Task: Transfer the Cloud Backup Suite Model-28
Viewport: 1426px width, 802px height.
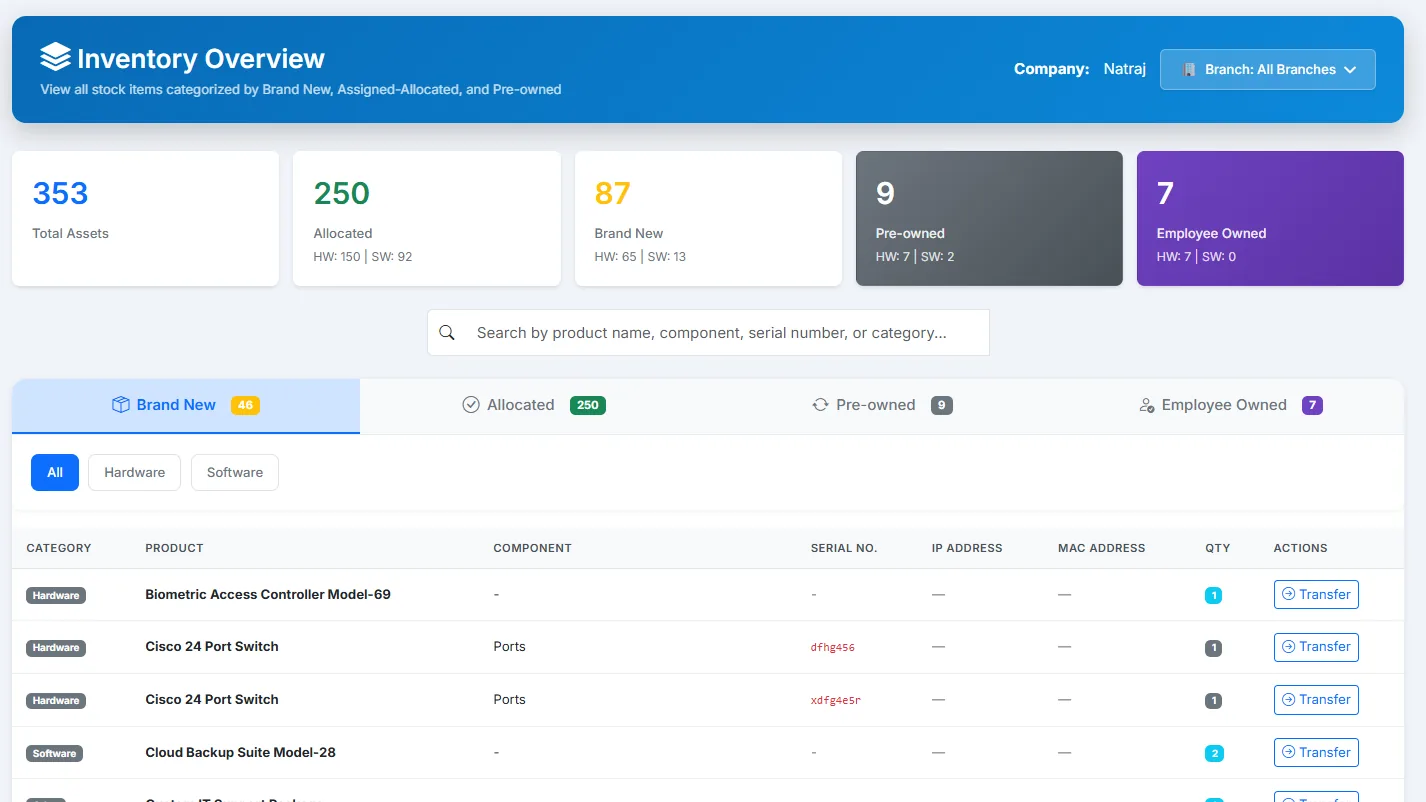Action: [x=1316, y=752]
